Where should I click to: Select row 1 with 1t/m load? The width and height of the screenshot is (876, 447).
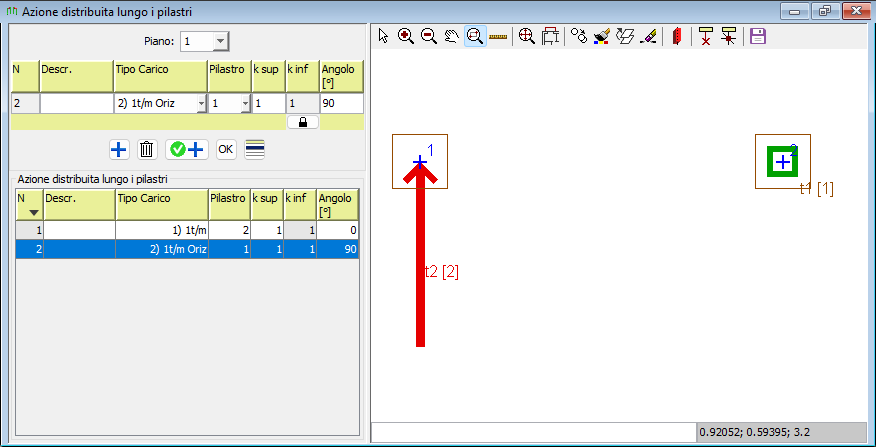[160, 231]
